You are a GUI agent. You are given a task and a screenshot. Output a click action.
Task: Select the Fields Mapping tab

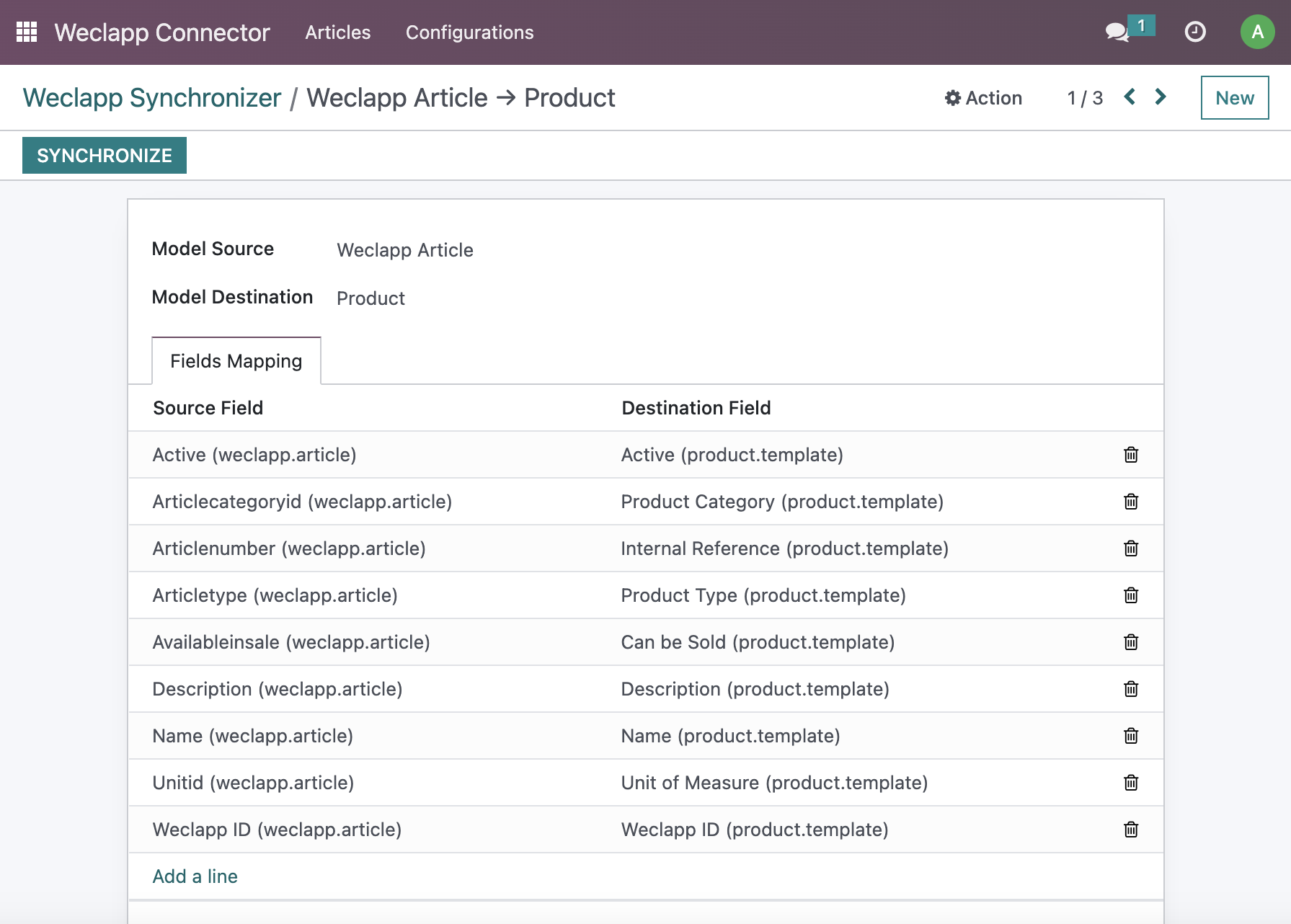(236, 361)
